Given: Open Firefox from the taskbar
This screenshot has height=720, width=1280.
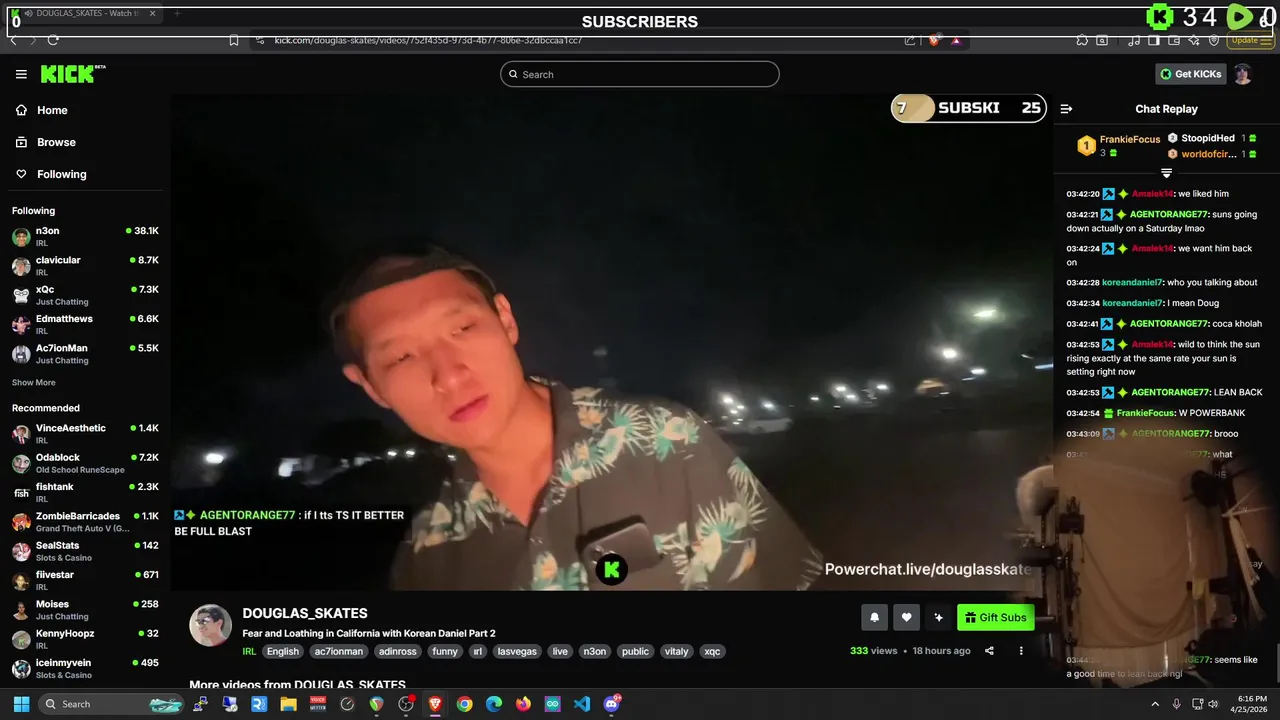Looking at the screenshot, I should [x=523, y=704].
